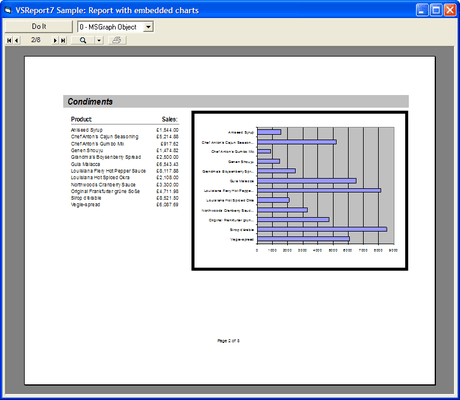Close the VSReport7 Sample window
Screen dimensions: 460x400
point(450,10)
